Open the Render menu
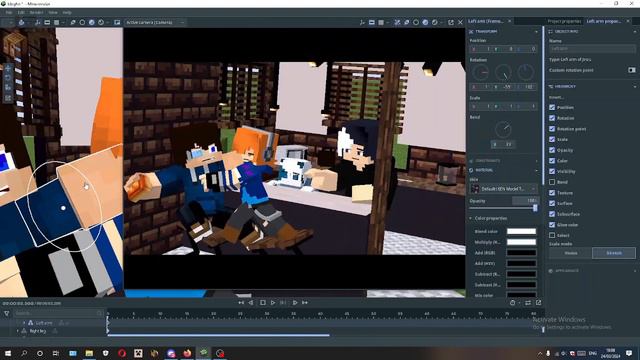 [x=36, y=13]
